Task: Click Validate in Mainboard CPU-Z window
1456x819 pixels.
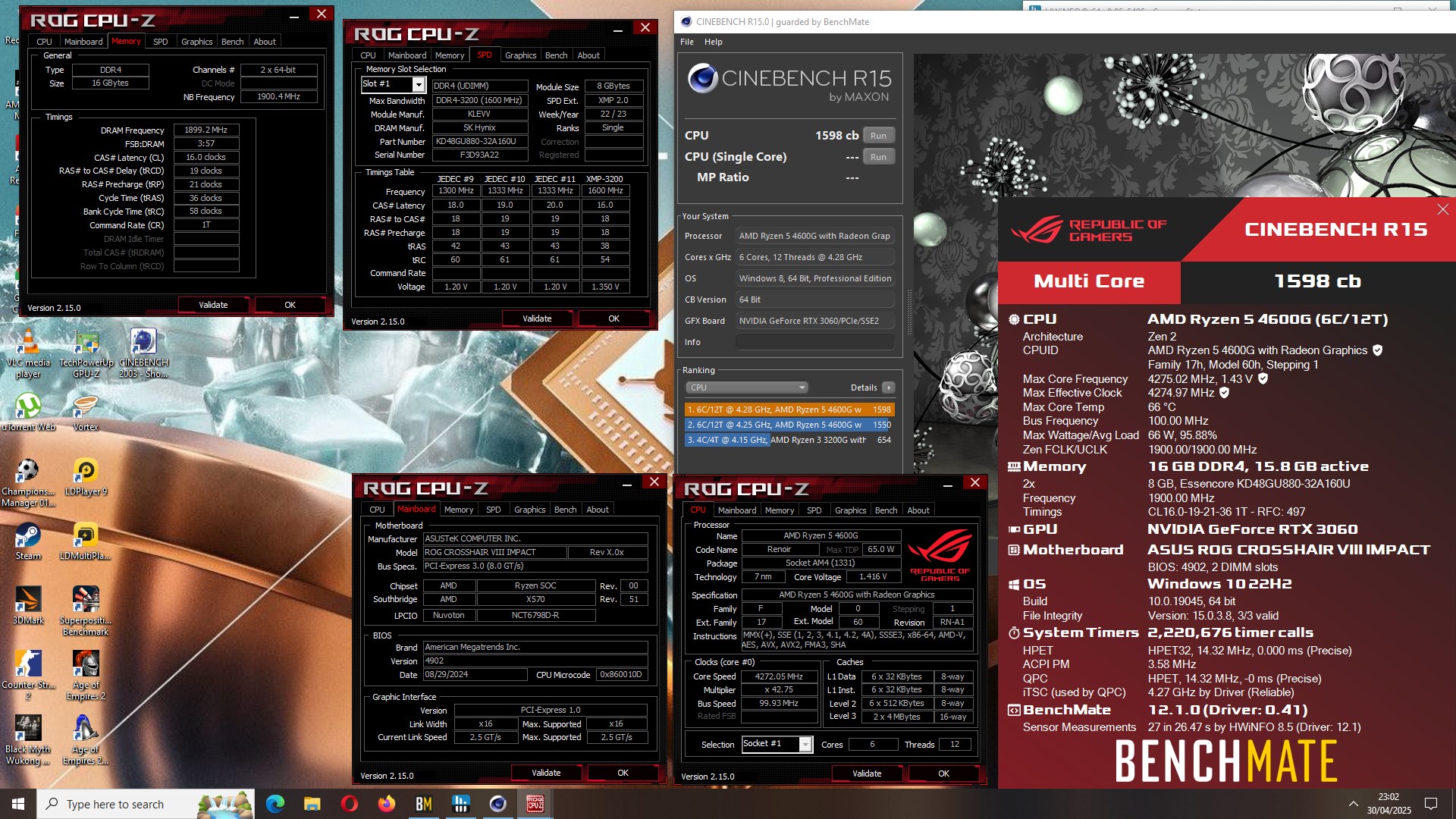Action: tap(546, 773)
